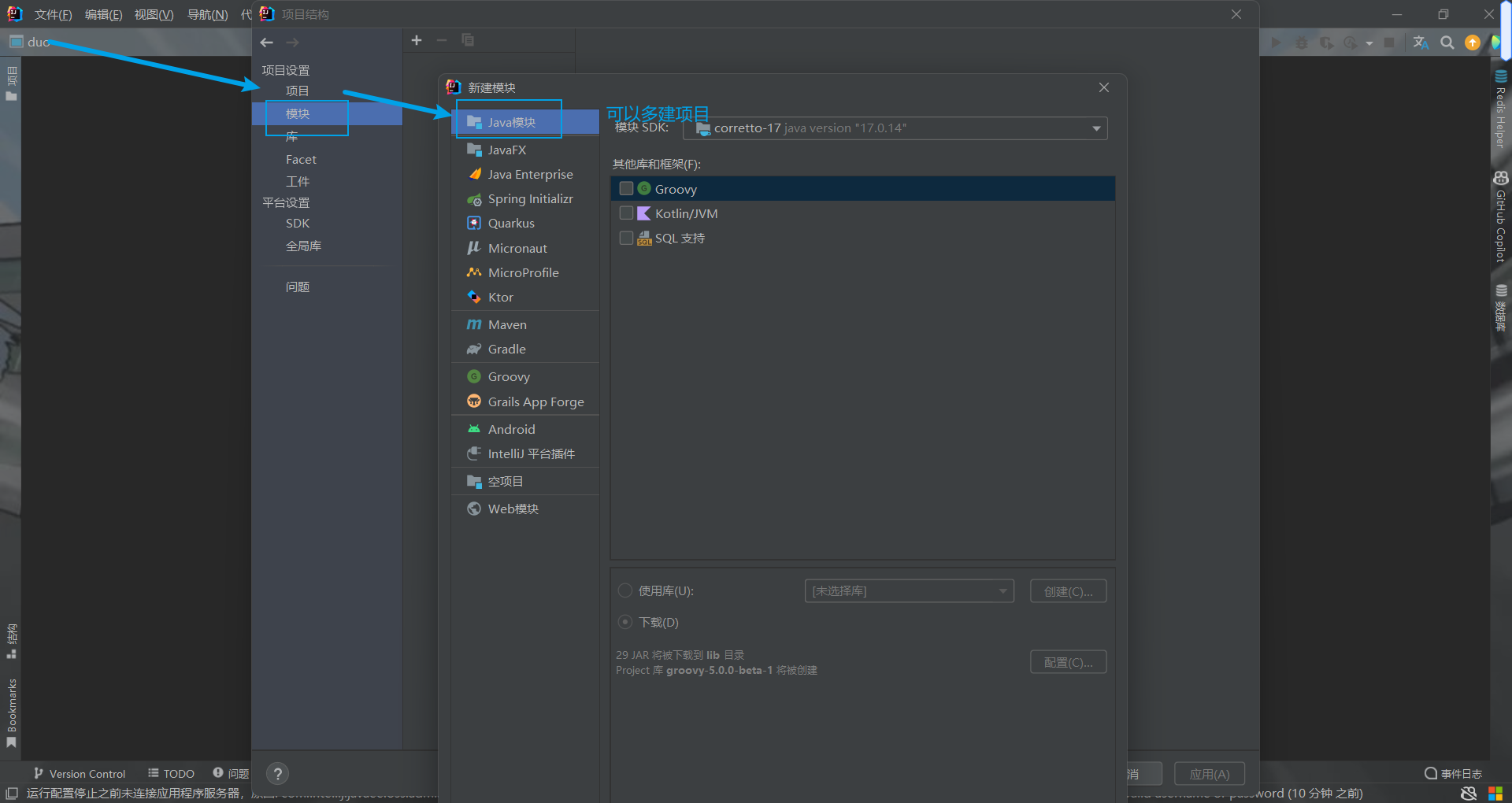Select Grails App Forge

tap(525, 401)
